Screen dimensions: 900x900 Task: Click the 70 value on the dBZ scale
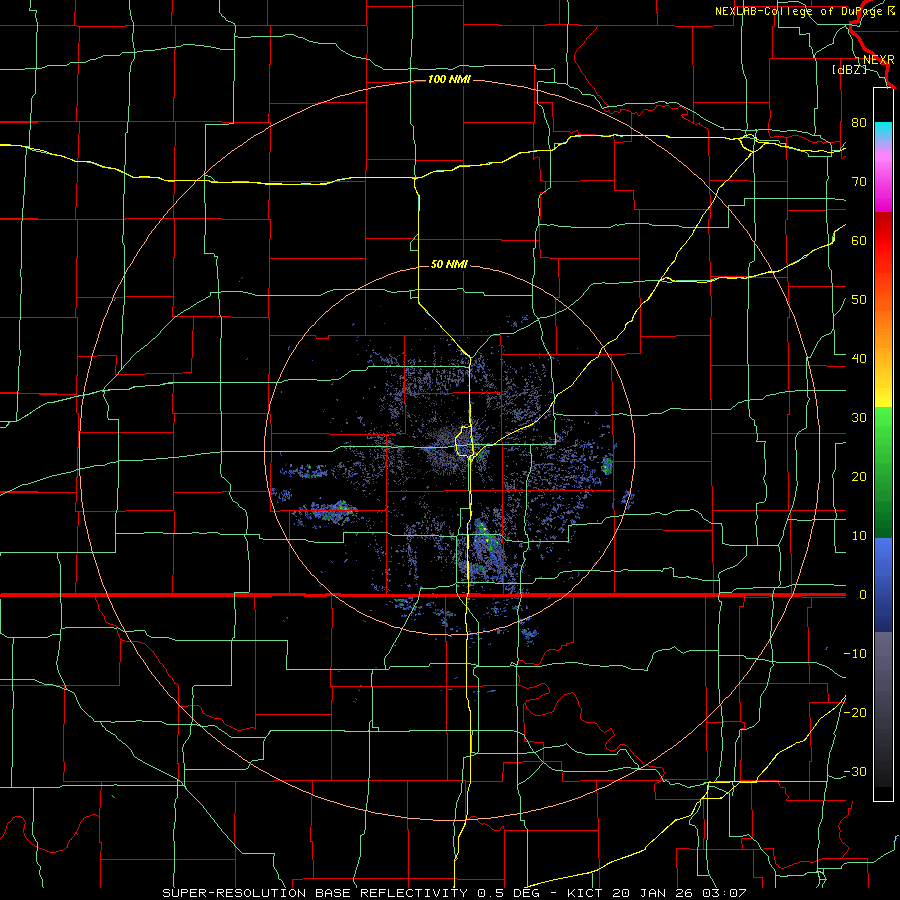tap(859, 182)
